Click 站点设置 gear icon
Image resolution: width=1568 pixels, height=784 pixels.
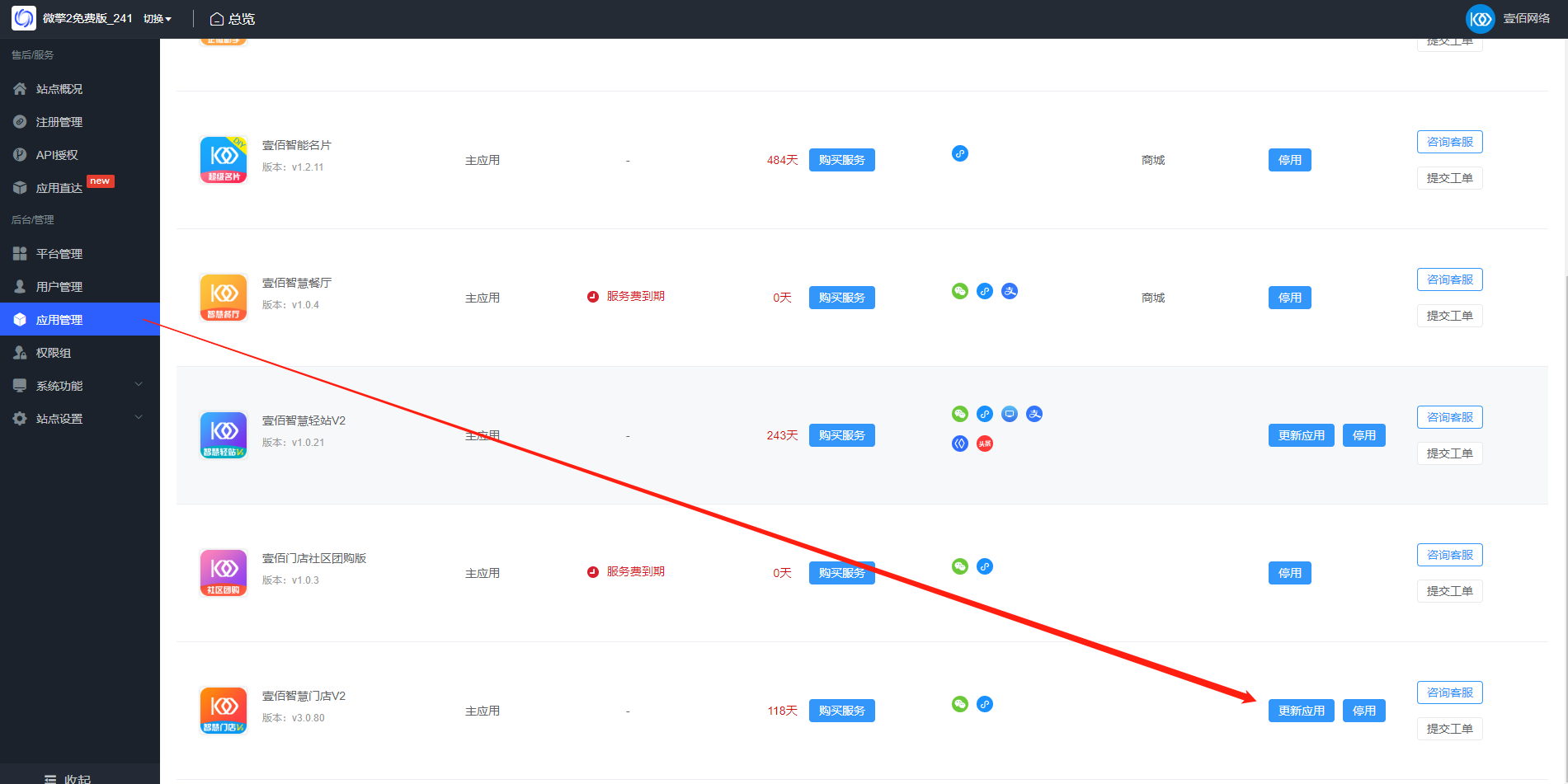(20, 418)
